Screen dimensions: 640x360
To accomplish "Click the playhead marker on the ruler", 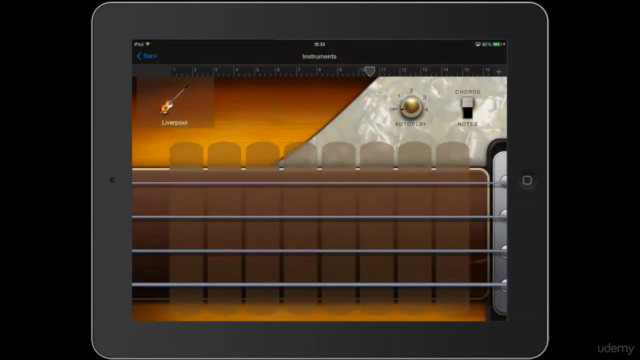I will 370,71.
